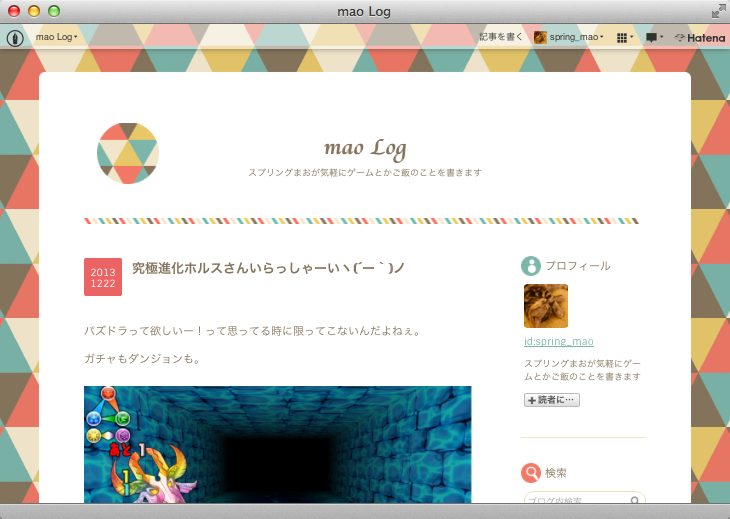Click the mao Log blog title

click(365, 148)
